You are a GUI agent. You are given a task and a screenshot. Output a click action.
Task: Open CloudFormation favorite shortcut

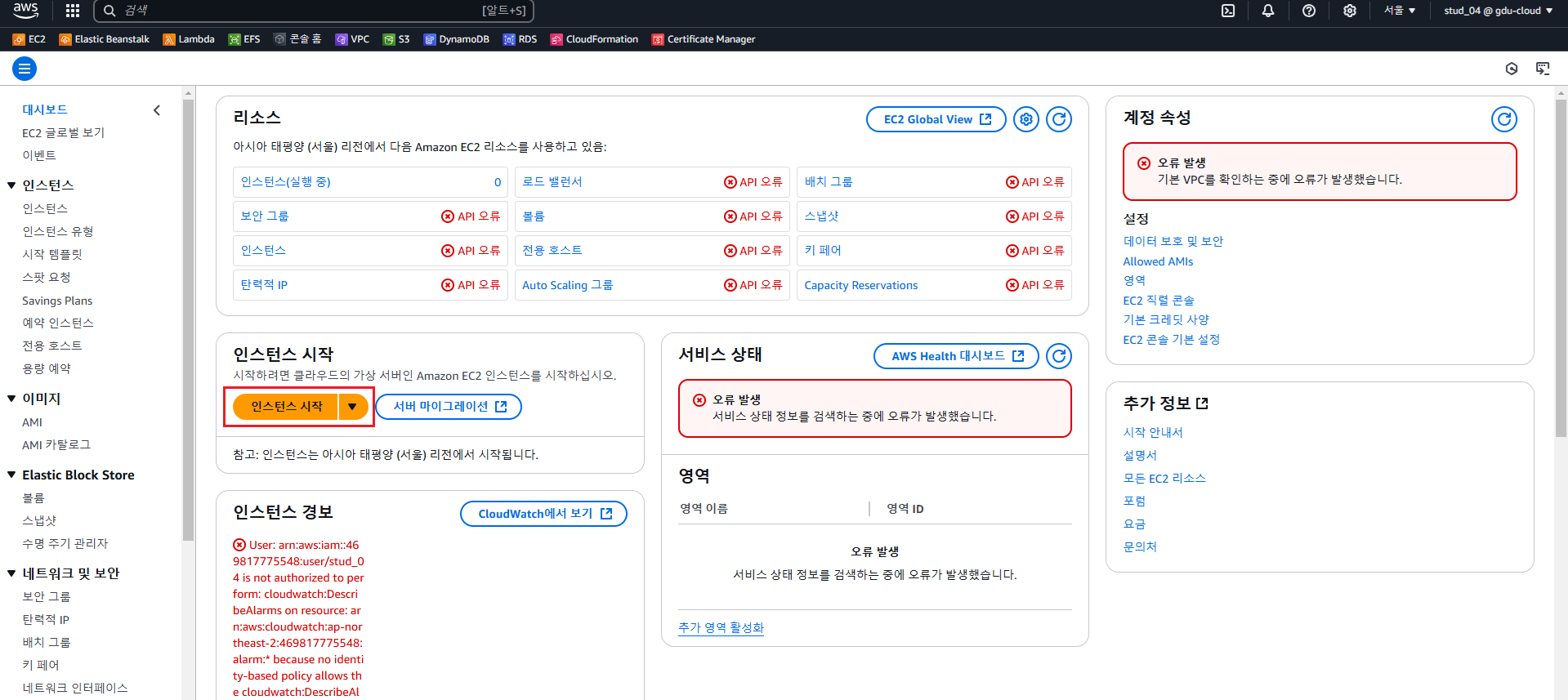click(x=594, y=39)
